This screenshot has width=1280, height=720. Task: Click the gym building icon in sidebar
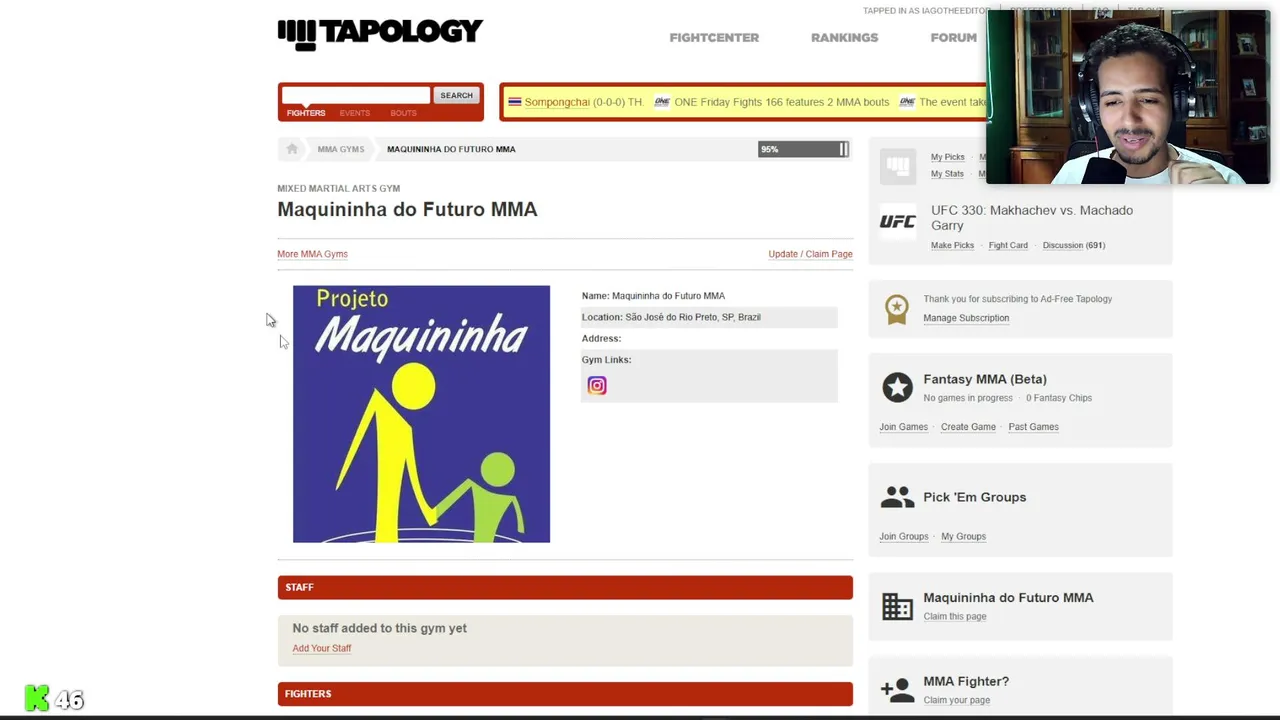[897, 606]
